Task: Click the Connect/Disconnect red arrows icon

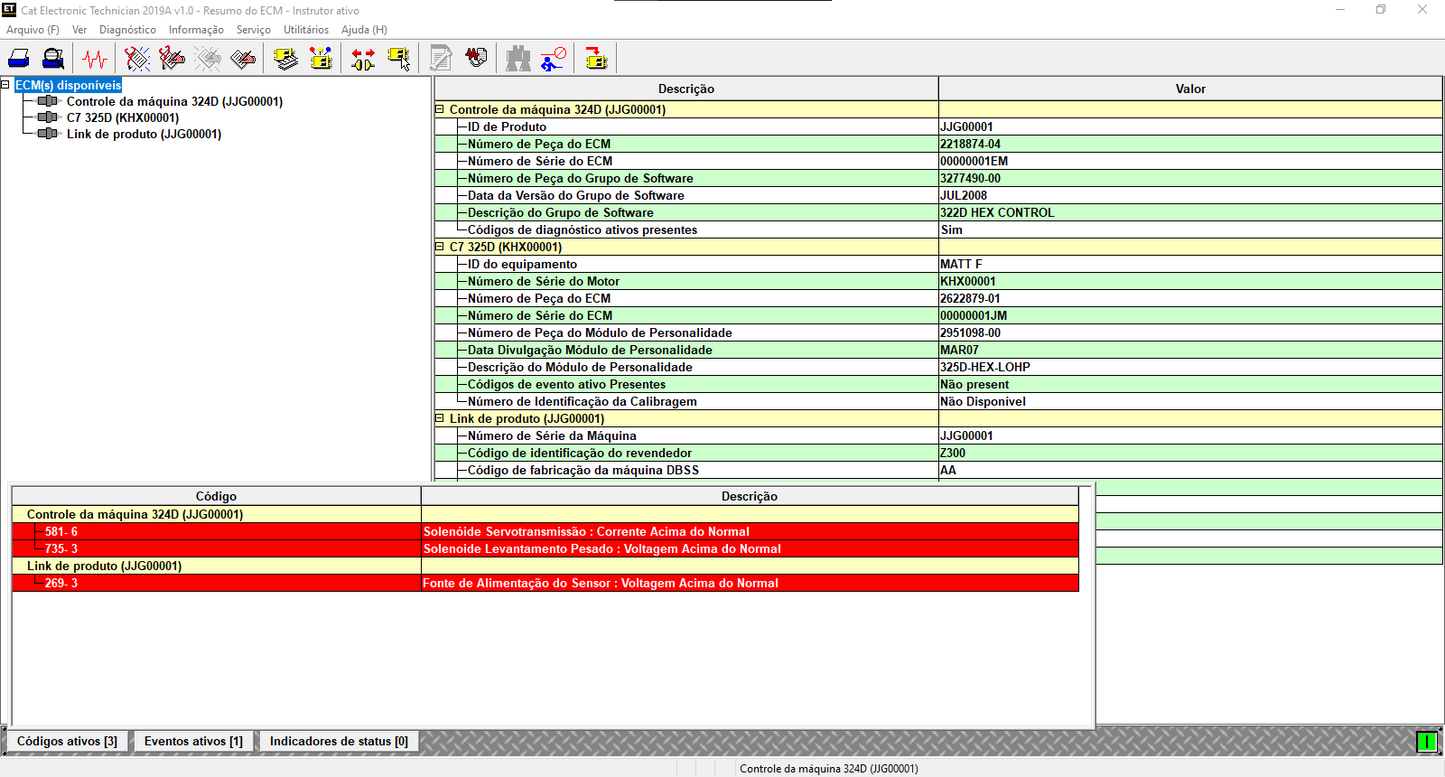Action: [x=362, y=59]
